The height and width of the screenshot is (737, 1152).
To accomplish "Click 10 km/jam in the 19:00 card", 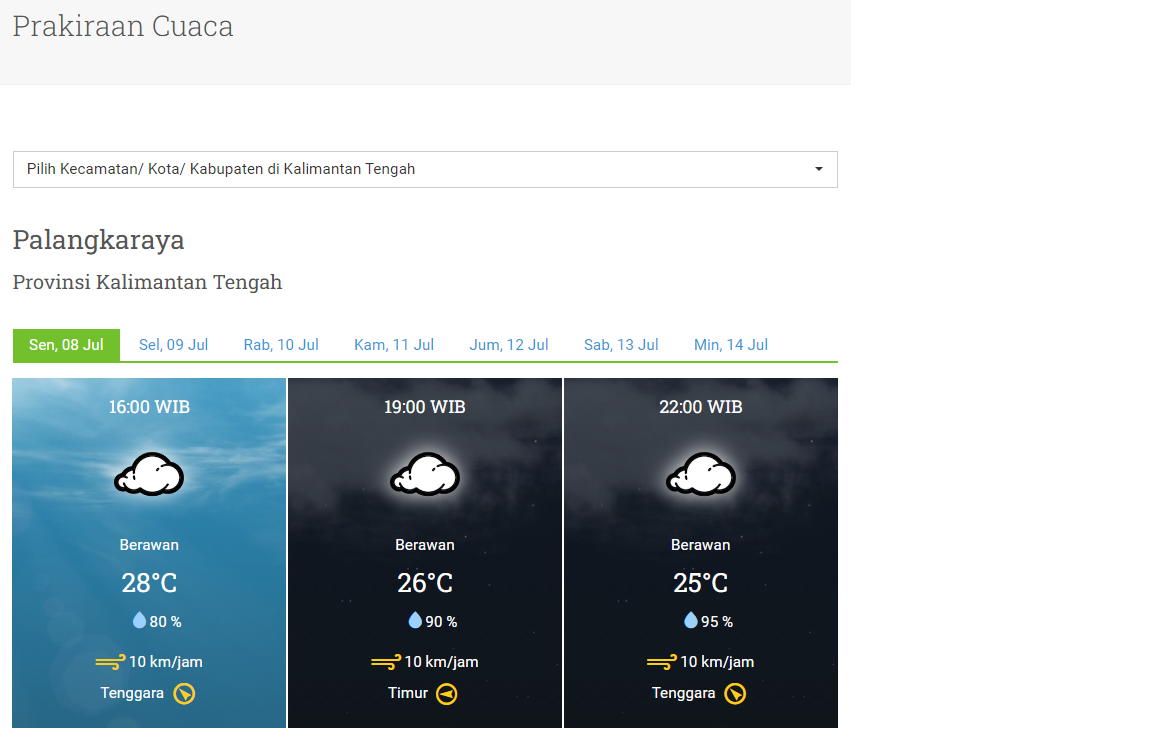I will pyautogui.click(x=442, y=662).
